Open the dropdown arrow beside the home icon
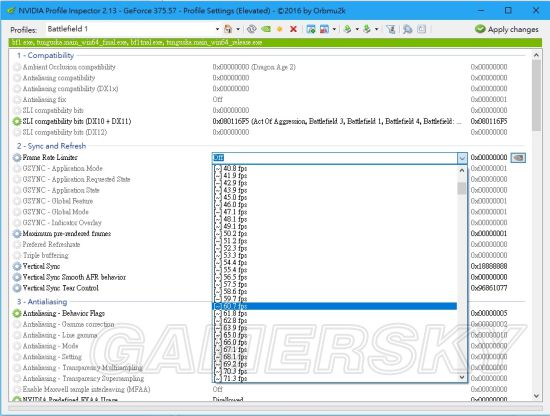 (x=238, y=29)
